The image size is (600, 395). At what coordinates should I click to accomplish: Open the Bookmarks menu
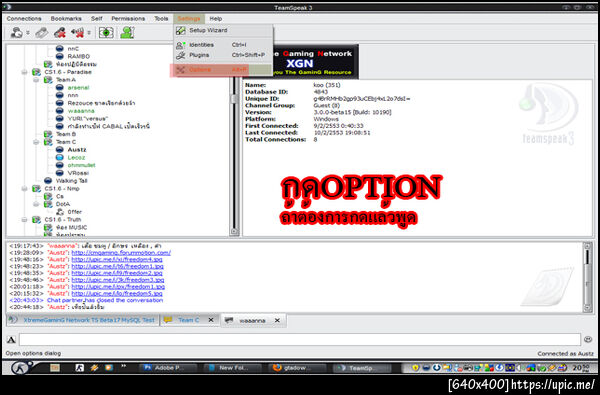[x=66, y=18]
